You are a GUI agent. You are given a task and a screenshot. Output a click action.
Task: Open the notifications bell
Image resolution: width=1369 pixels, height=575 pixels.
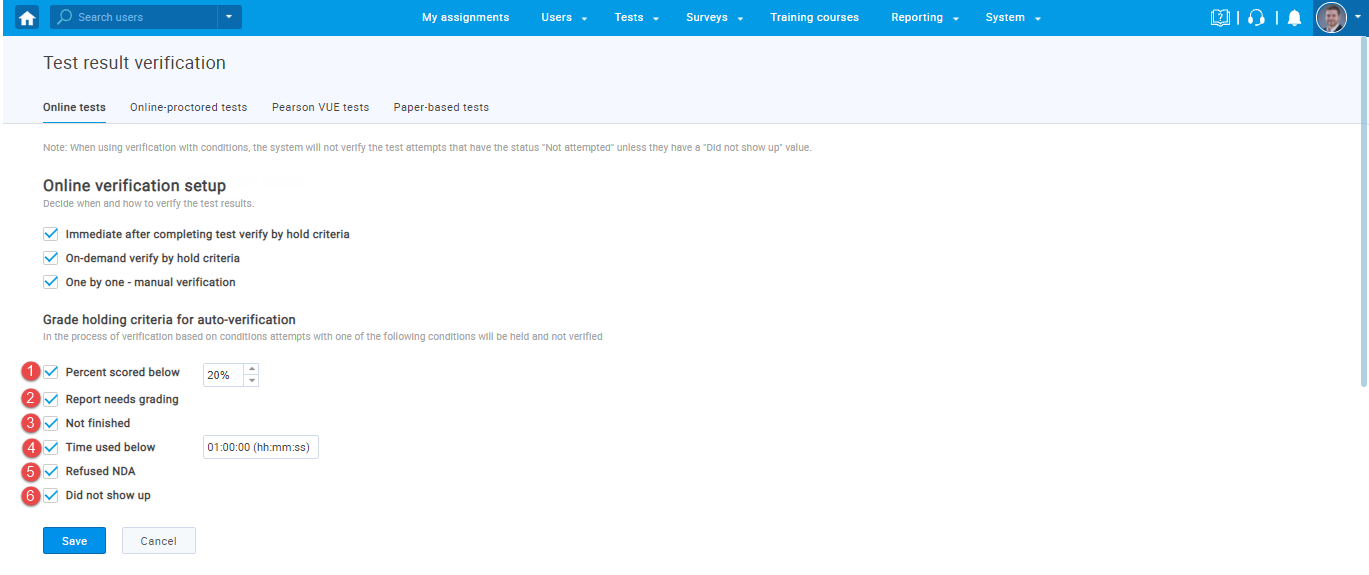tap(1294, 17)
